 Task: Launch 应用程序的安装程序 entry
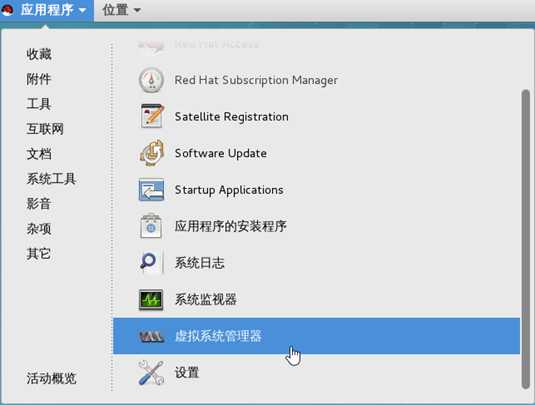coord(316,226)
